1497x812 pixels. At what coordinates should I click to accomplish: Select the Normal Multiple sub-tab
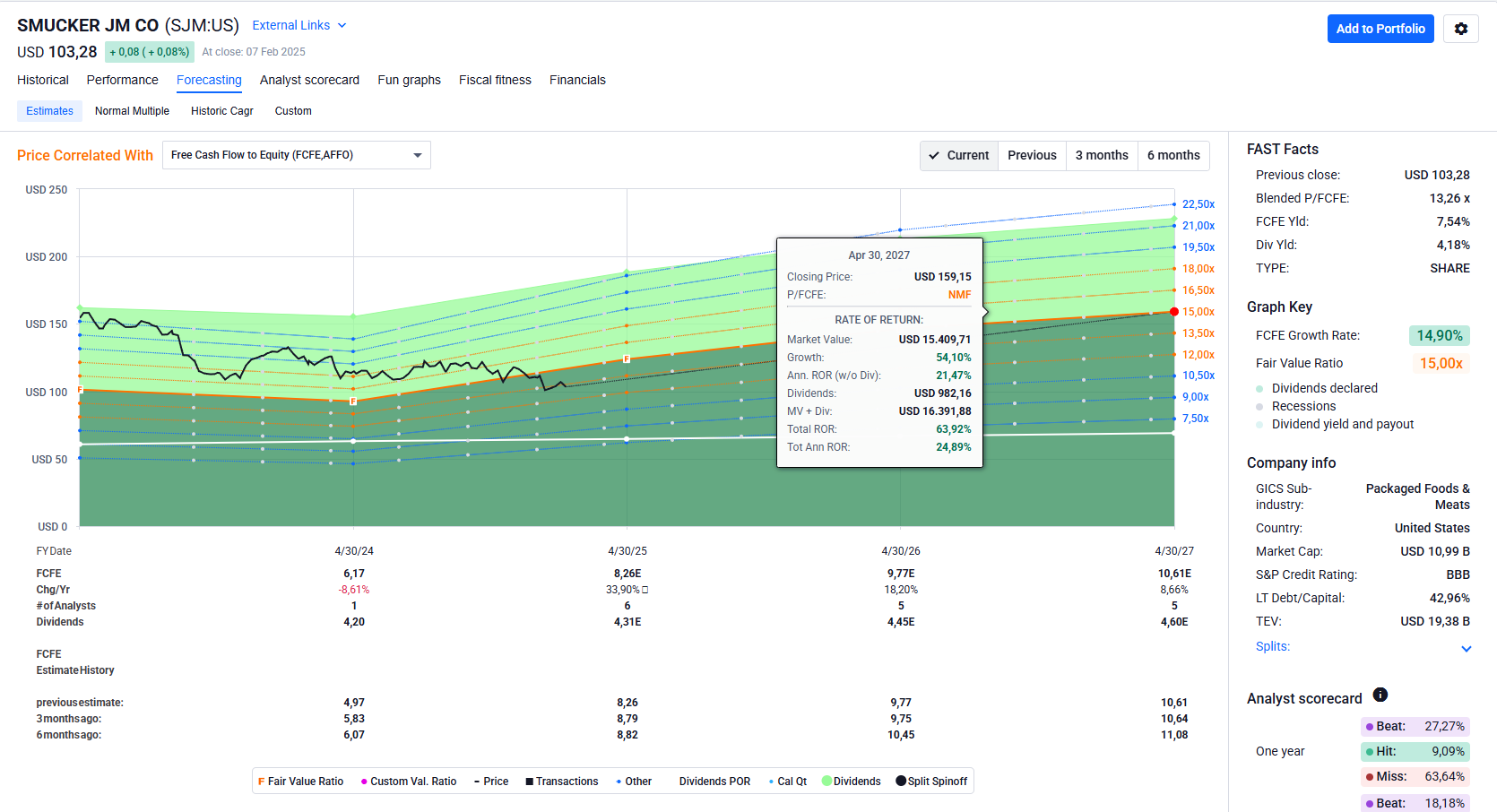pyautogui.click(x=132, y=111)
